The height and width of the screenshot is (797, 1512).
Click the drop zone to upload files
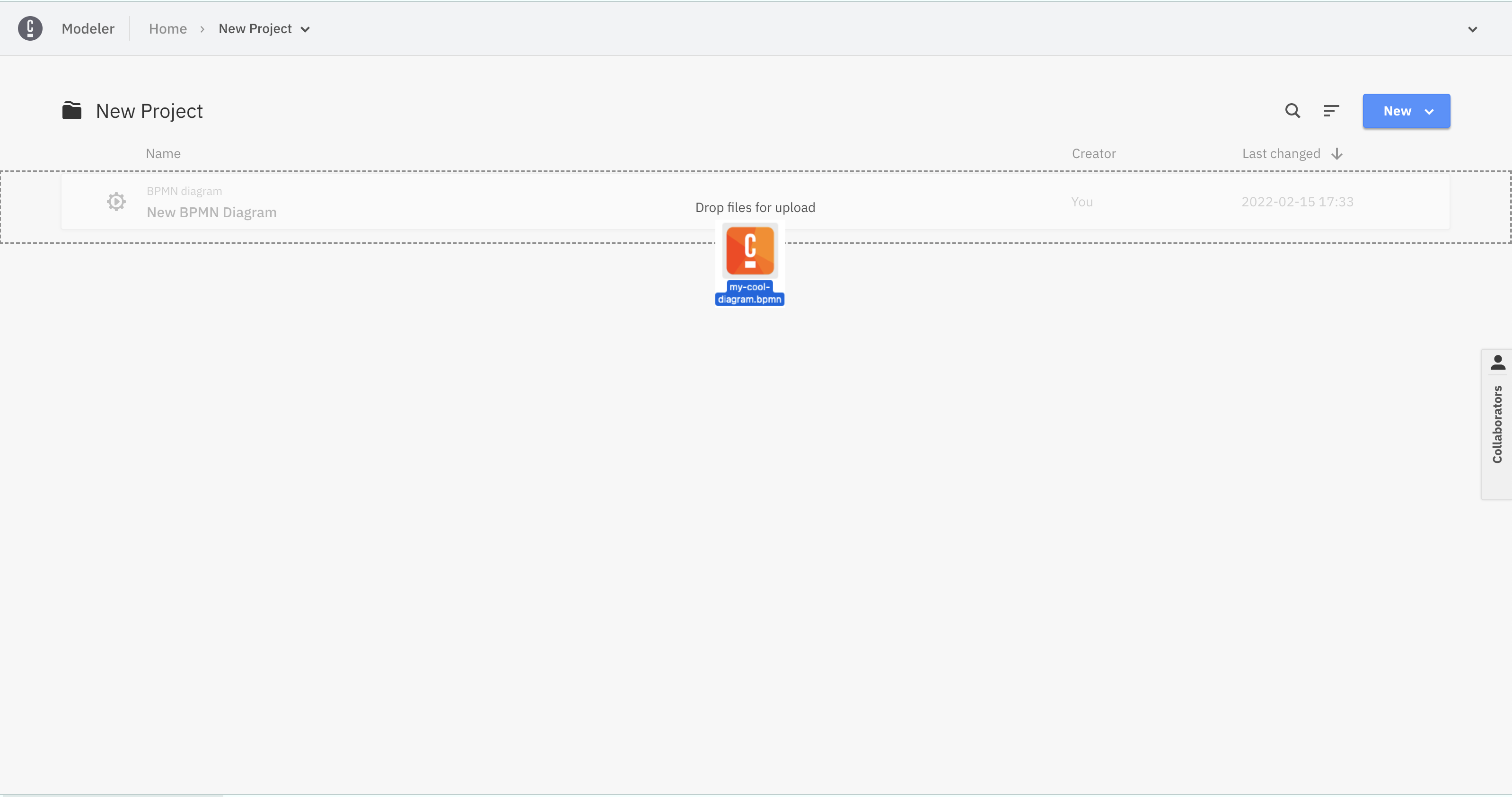(x=755, y=207)
